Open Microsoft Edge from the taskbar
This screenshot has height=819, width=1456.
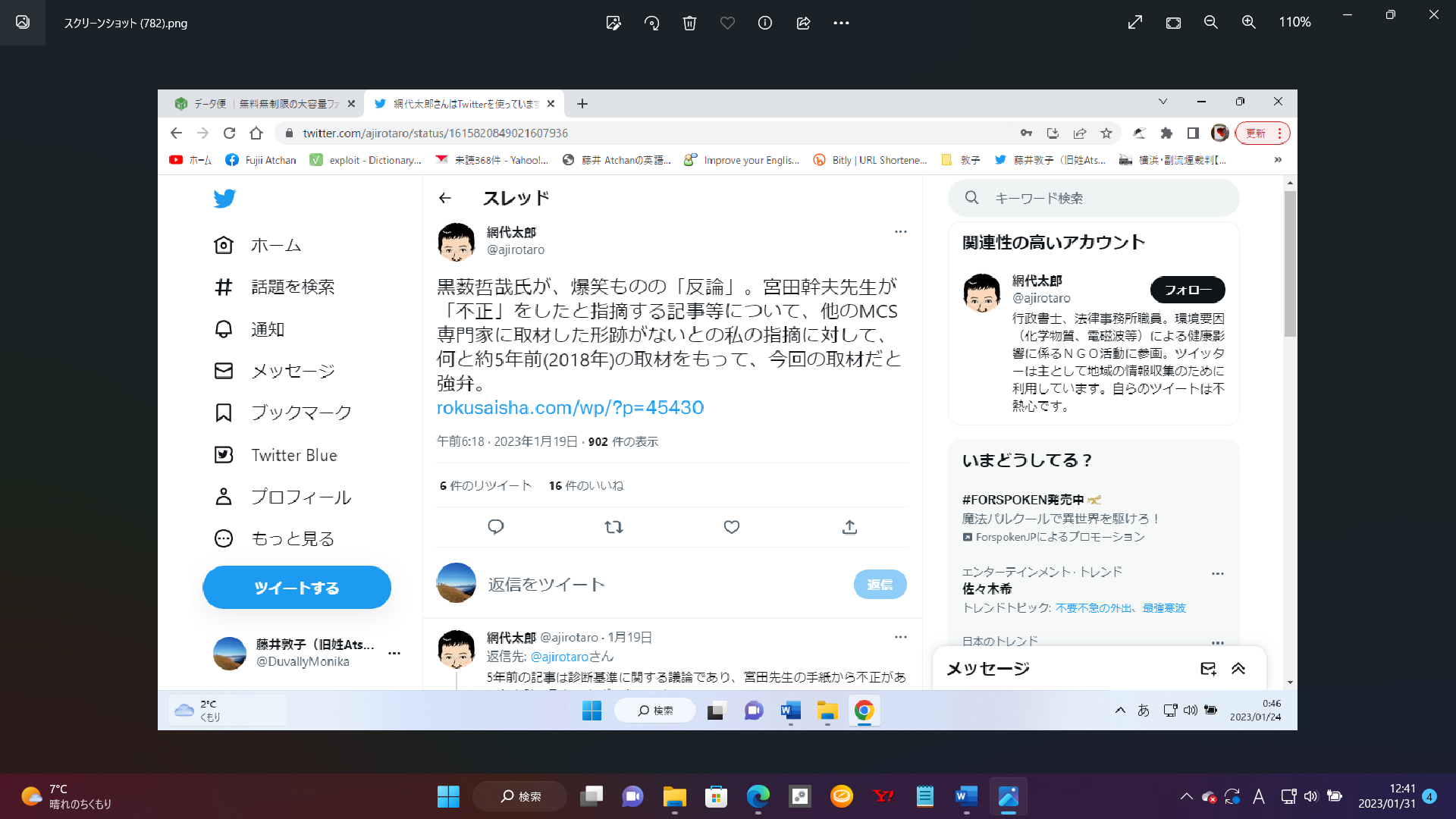[758, 796]
